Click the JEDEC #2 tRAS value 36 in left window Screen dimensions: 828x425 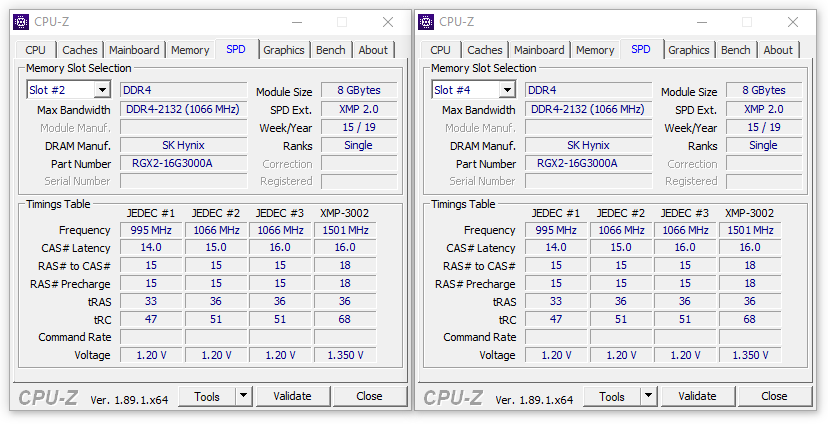click(x=216, y=301)
